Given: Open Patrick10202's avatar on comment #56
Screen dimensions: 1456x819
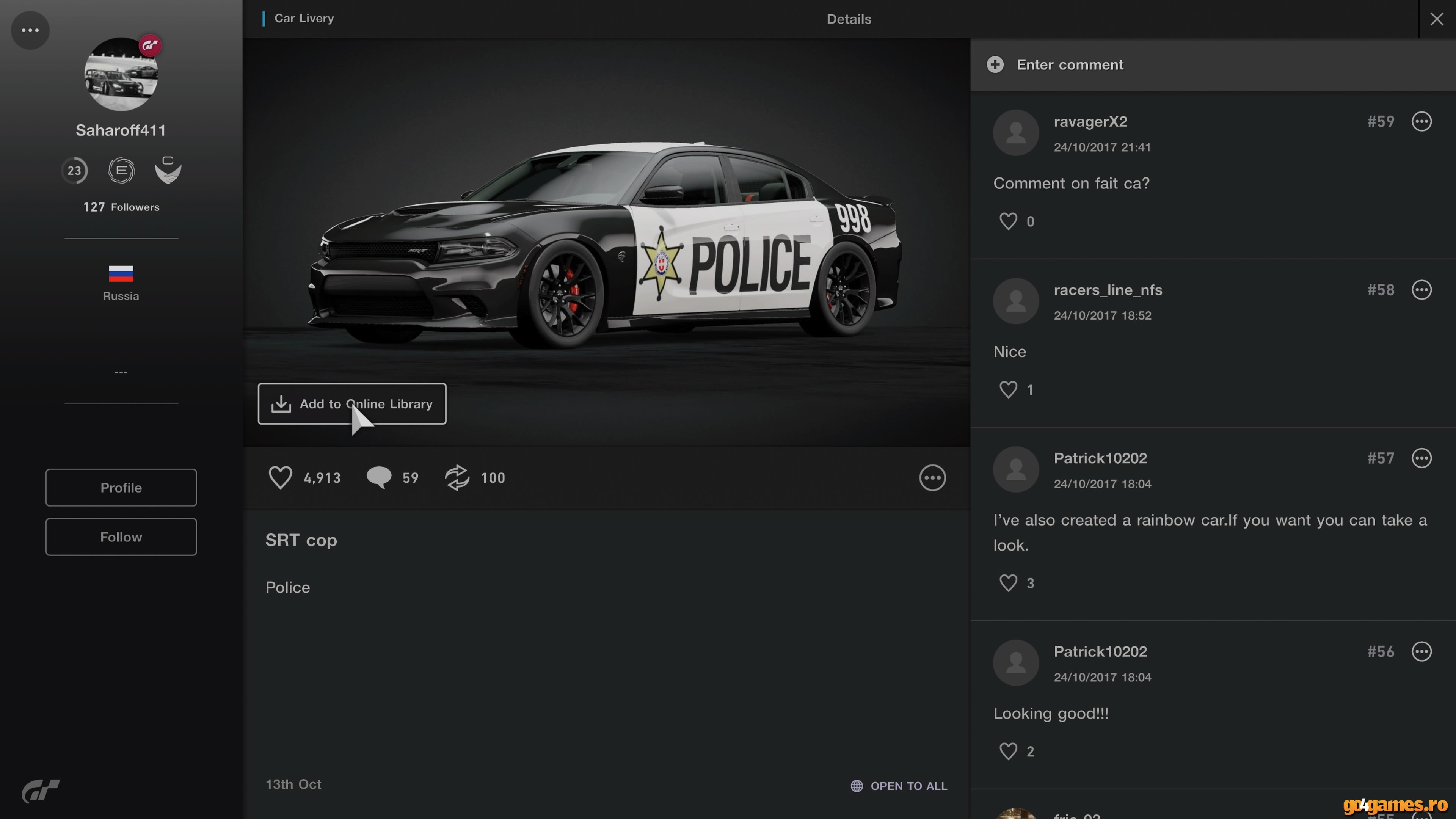Looking at the screenshot, I should pos(1016,663).
